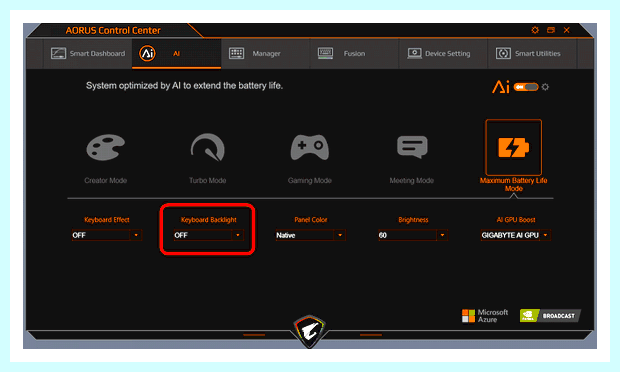The height and width of the screenshot is (372, 620).
Task: Click the Keyboard Effect label
Action: coord(107,220)
